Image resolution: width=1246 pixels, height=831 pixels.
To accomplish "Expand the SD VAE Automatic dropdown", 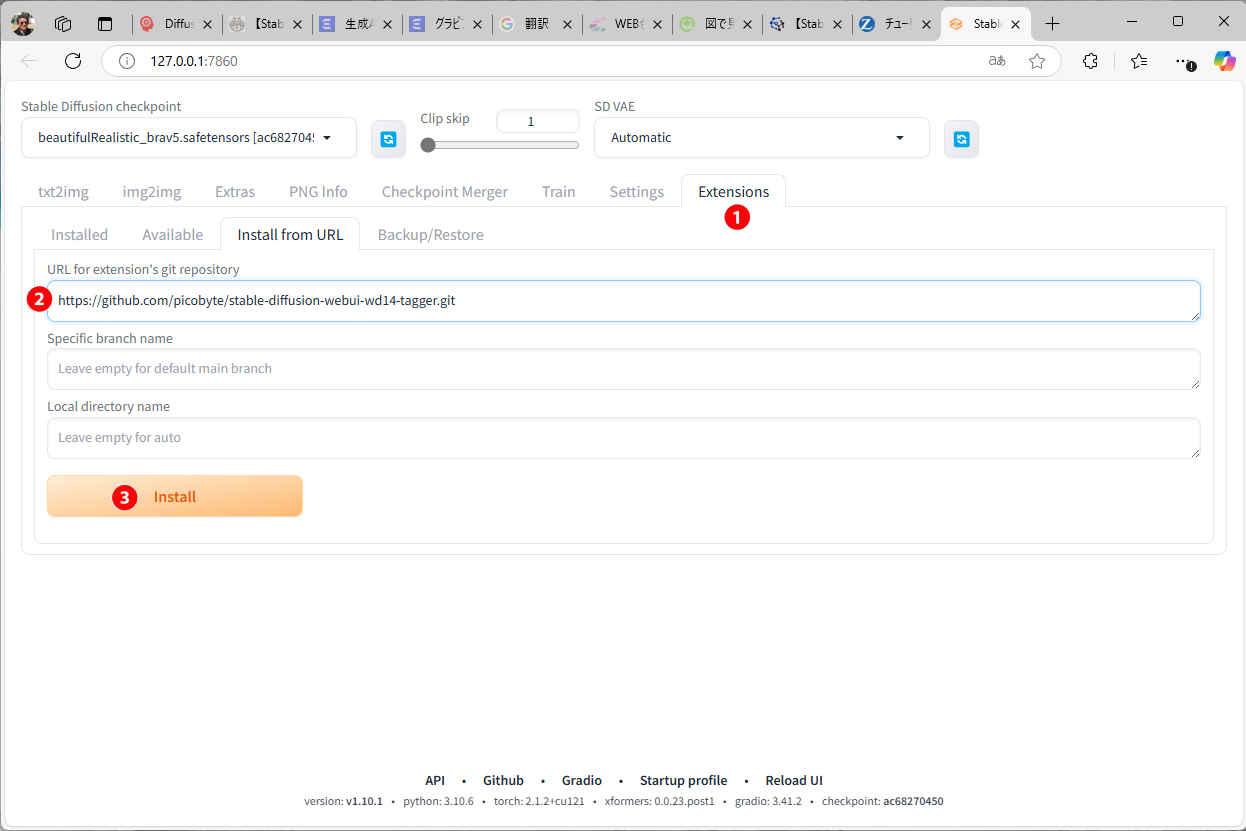I will (761, 138).
